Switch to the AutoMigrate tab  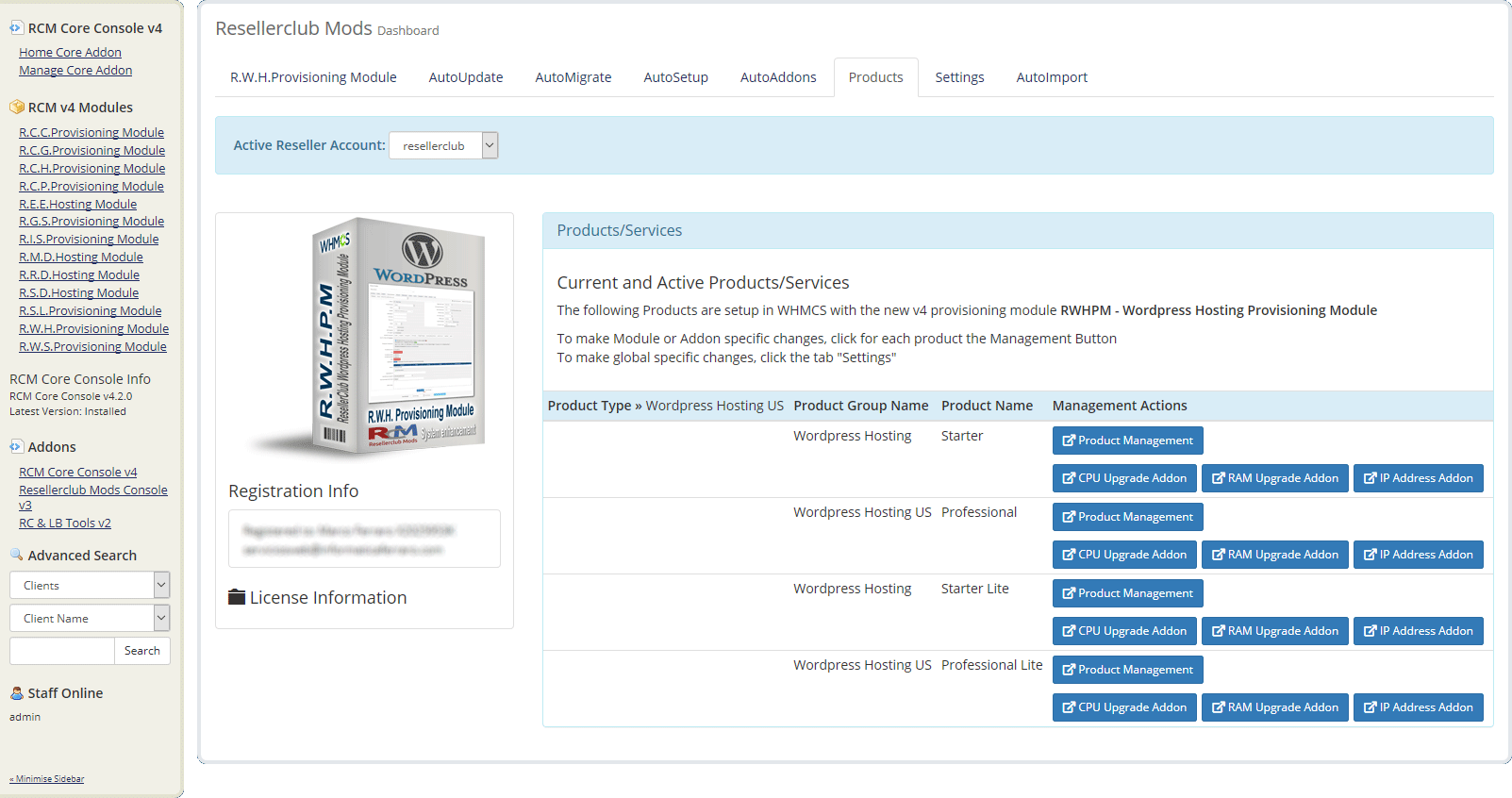coord(573,77)
